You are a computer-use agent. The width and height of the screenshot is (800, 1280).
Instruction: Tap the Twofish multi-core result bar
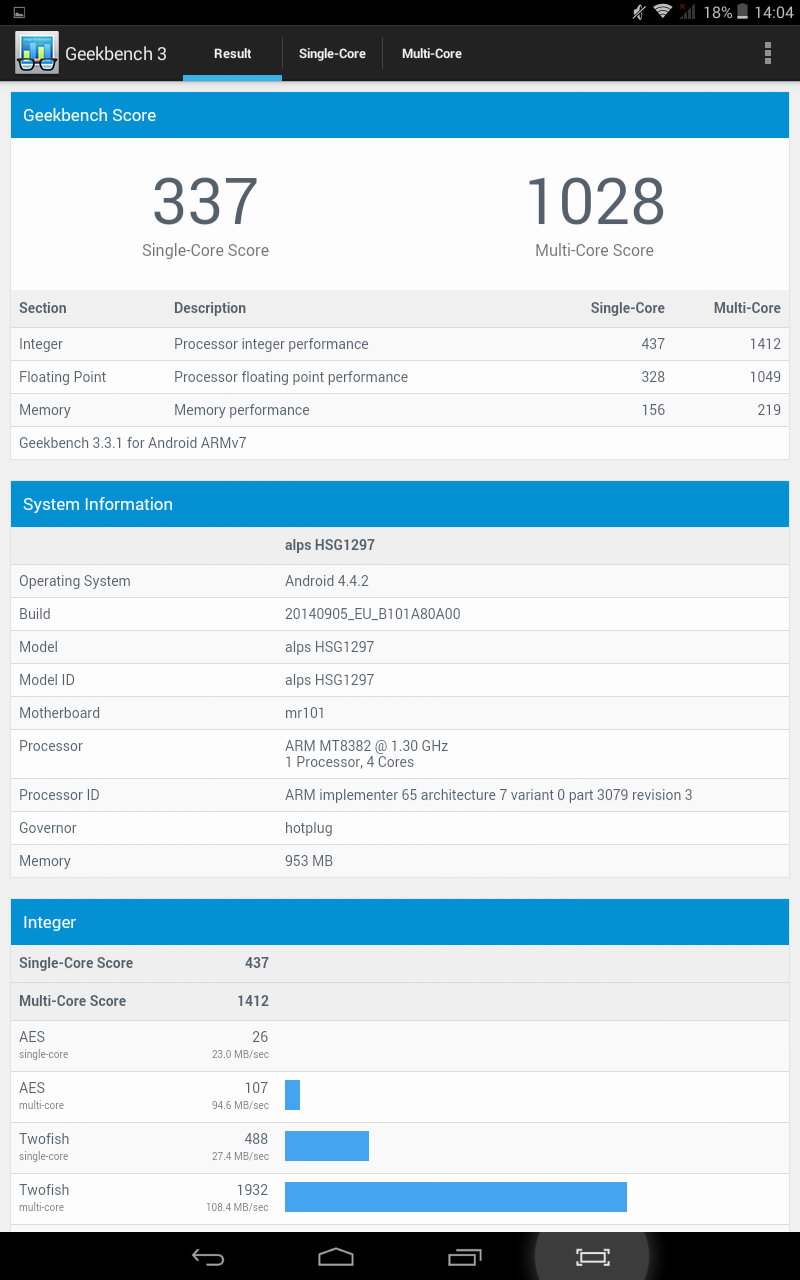(x=455, y=1197)
